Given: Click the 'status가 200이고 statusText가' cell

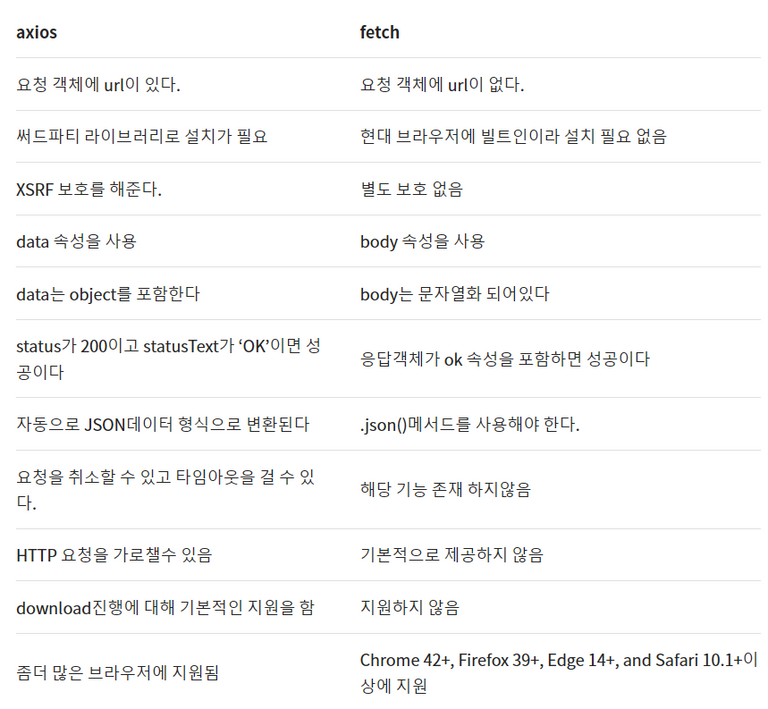Looking at the screenshot, I should 168,359.
